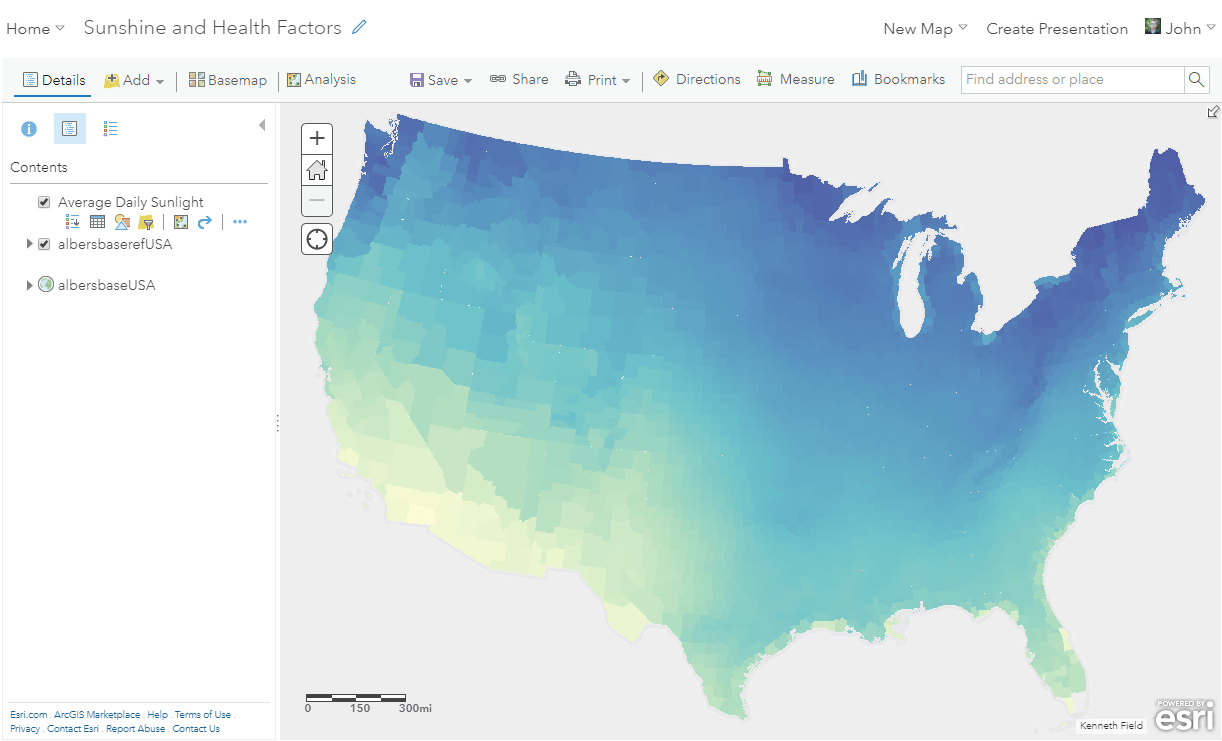Open the Basemap gallery
Screen dimensions: 1222x741
[x=228, y=80]
